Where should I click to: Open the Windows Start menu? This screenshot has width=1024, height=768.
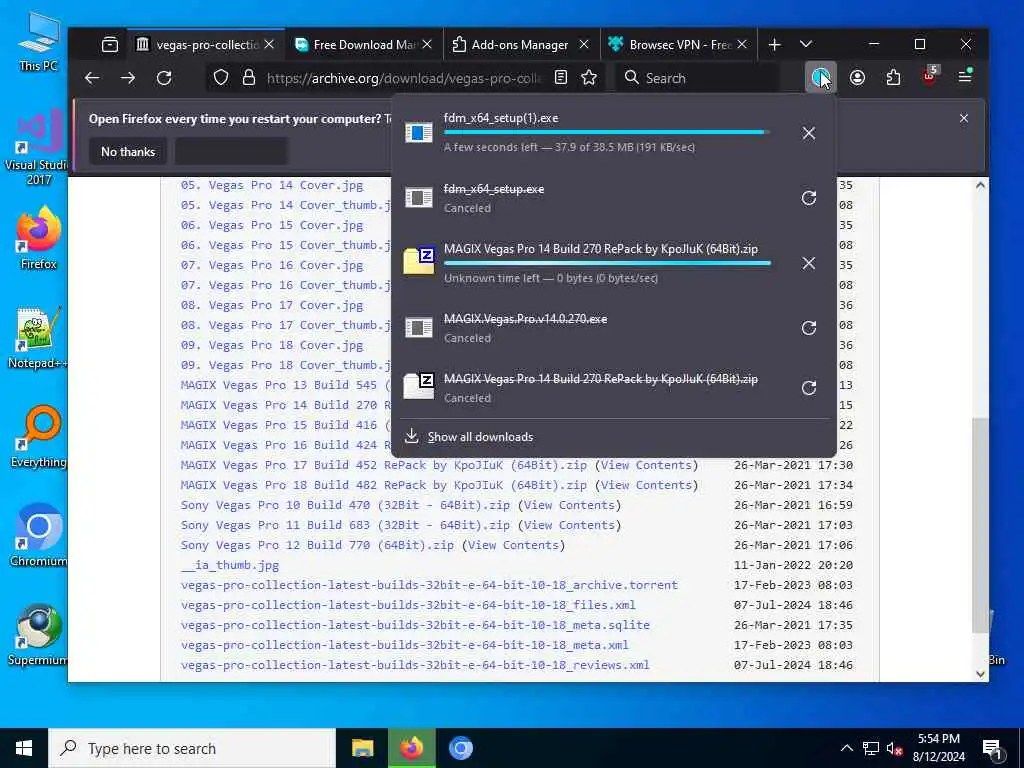[24, 748]
